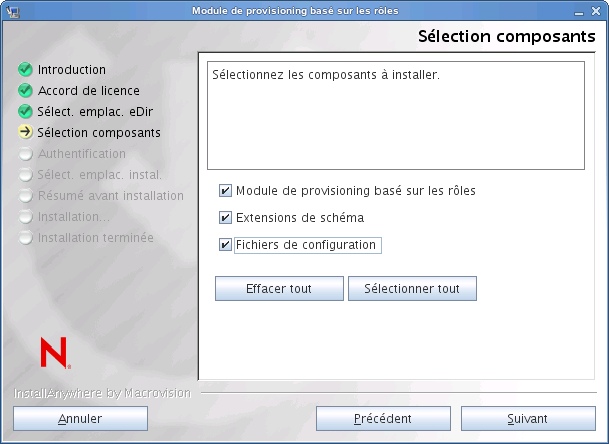Close the installer window

[x=597, y=11]
